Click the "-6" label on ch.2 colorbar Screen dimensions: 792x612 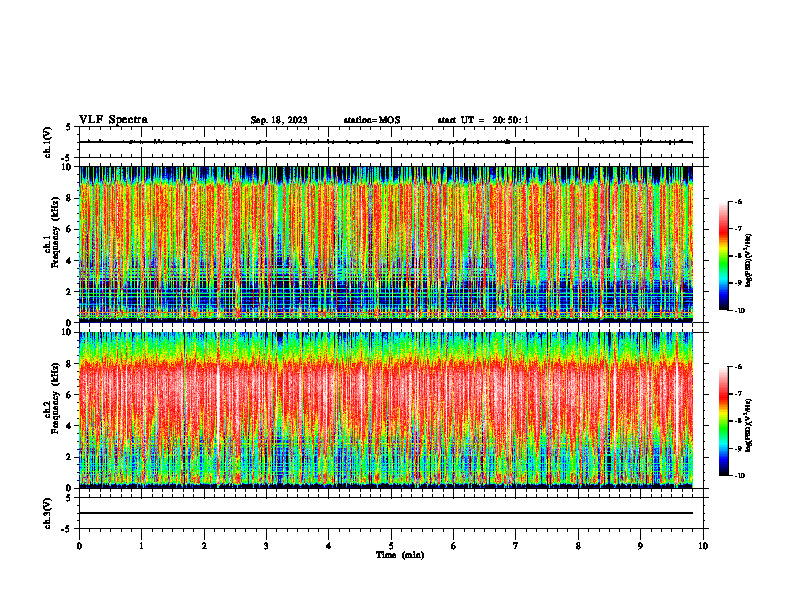[x=738, y=367]
